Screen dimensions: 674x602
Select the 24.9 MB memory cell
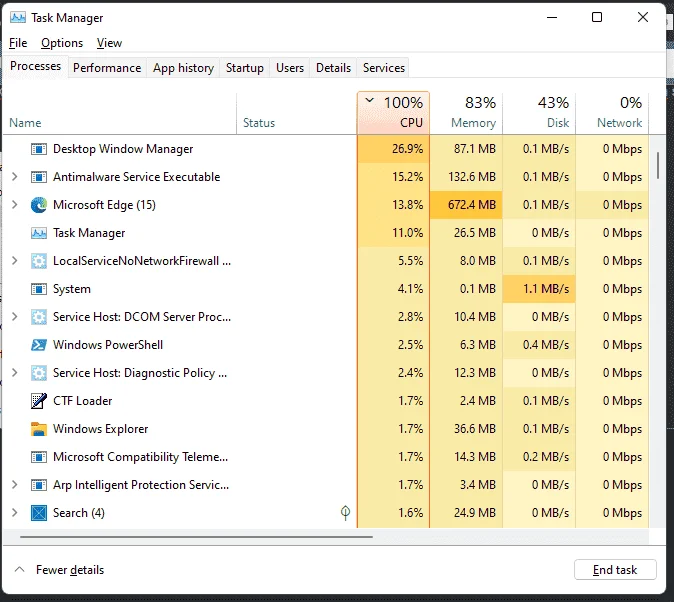466,513
